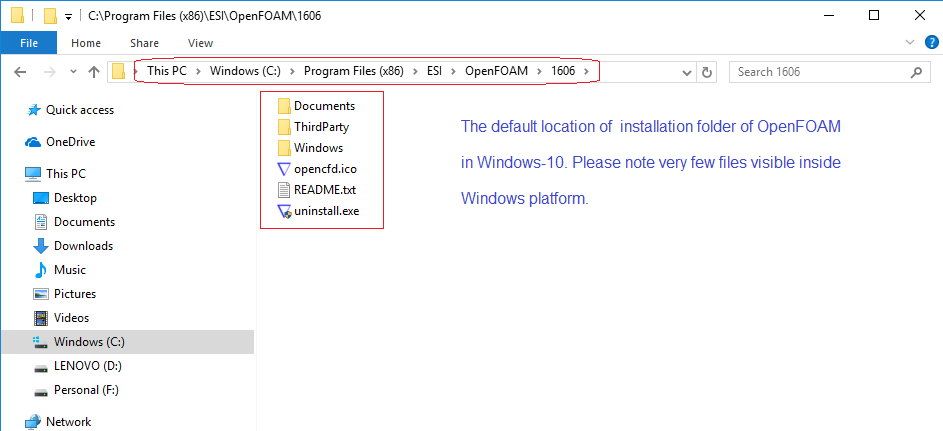This screenshot has width=943, height=431.
Task: Select the Windows folder in file list
Action: 318,148
